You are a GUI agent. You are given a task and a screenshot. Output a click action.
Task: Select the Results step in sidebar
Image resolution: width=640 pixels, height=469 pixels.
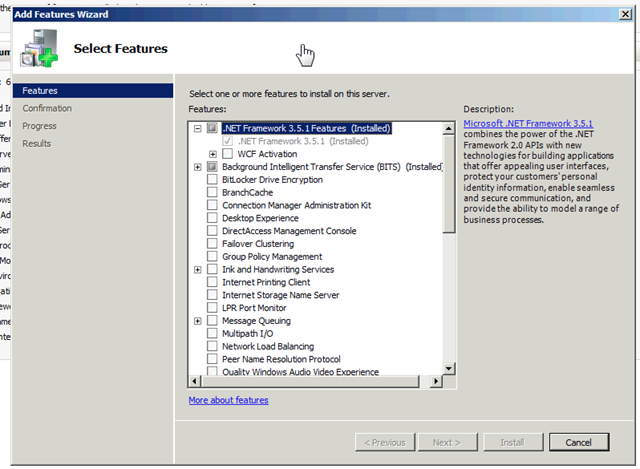click(37, 144)
